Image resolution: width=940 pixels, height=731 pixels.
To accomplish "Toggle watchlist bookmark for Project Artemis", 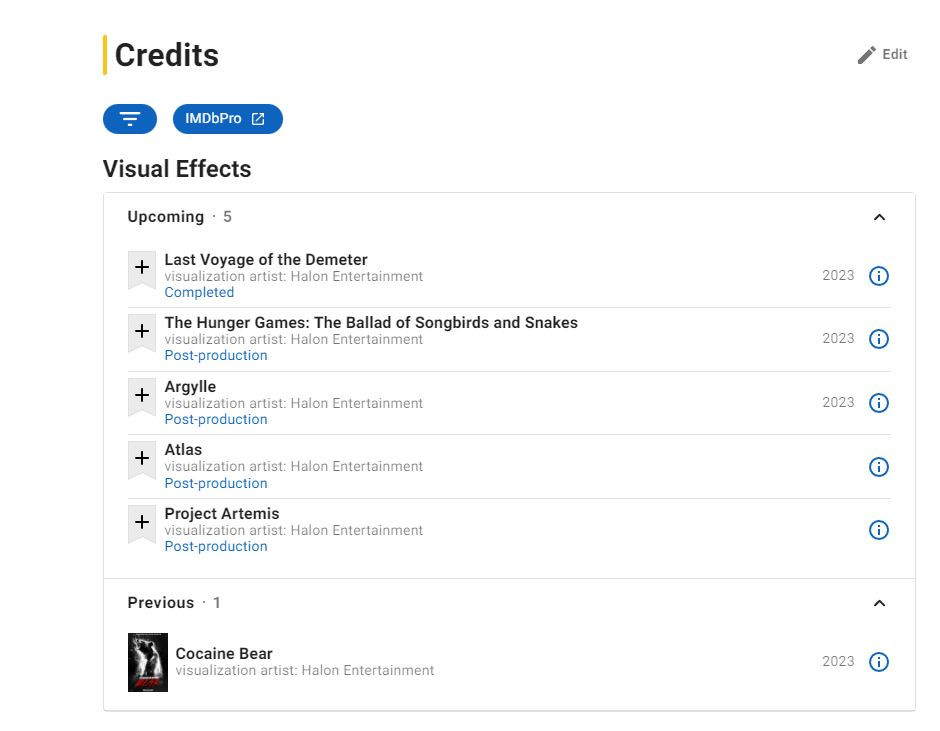I will click(x=142, y=522).
